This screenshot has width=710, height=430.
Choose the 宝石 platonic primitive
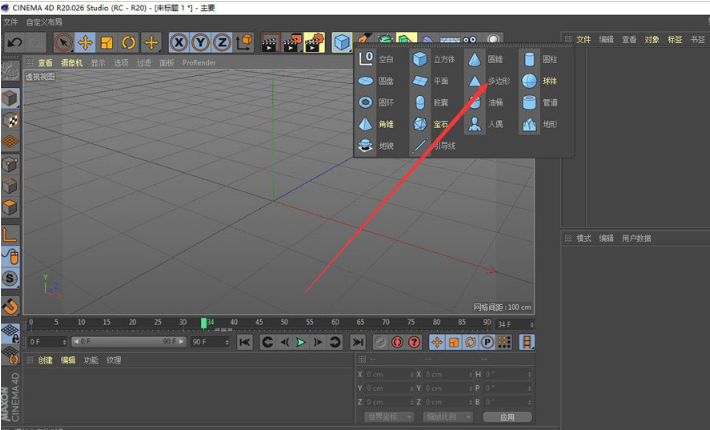433,125
